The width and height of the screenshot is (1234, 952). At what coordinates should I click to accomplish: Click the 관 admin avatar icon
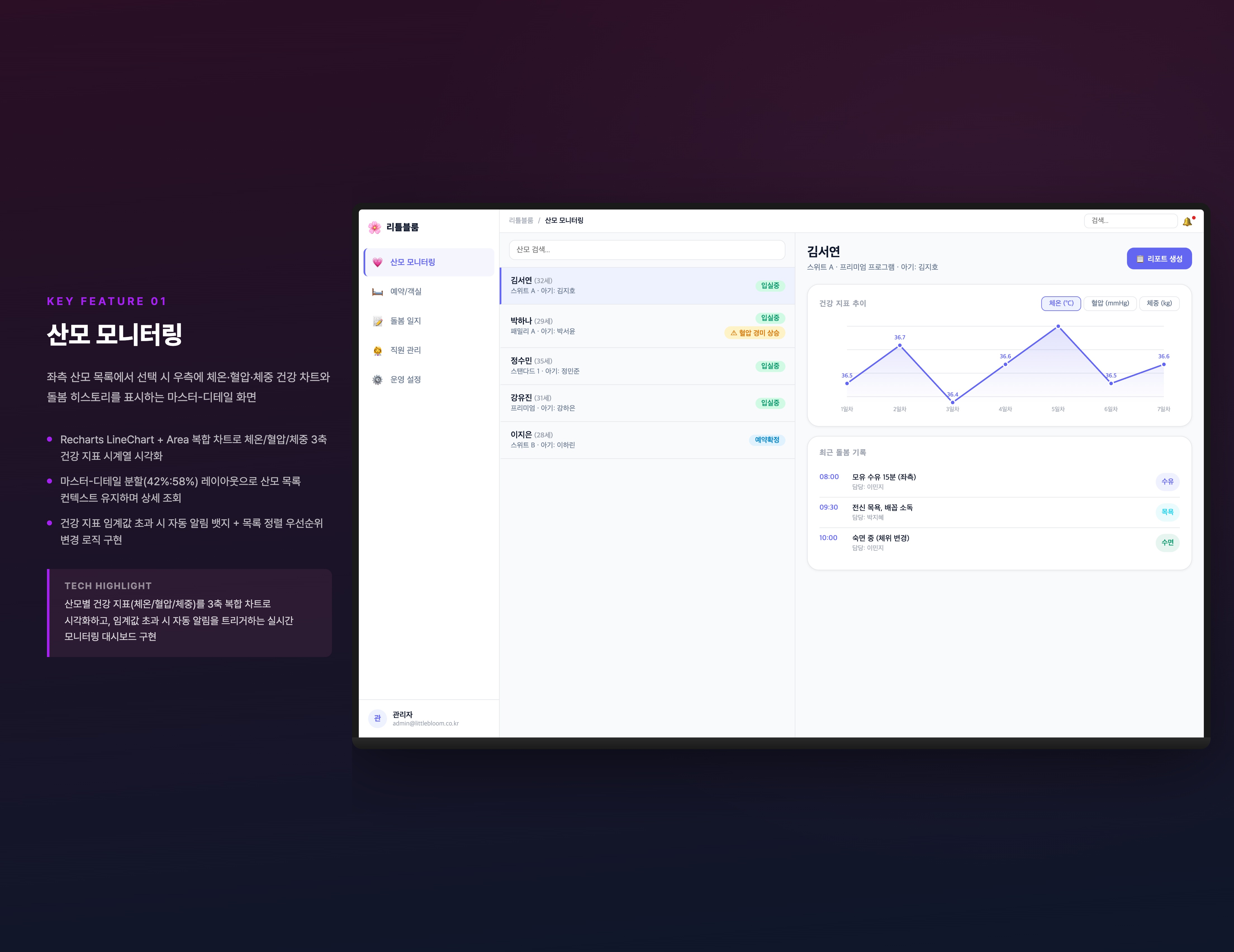(378, 718)
